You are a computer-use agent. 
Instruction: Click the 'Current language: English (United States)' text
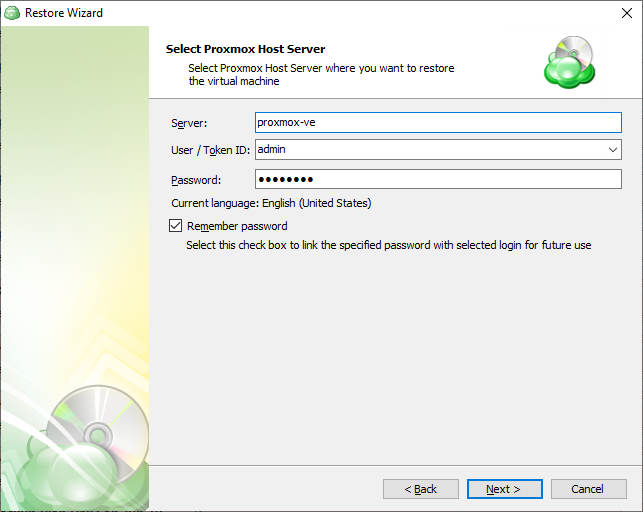click(x=271, y=203)
